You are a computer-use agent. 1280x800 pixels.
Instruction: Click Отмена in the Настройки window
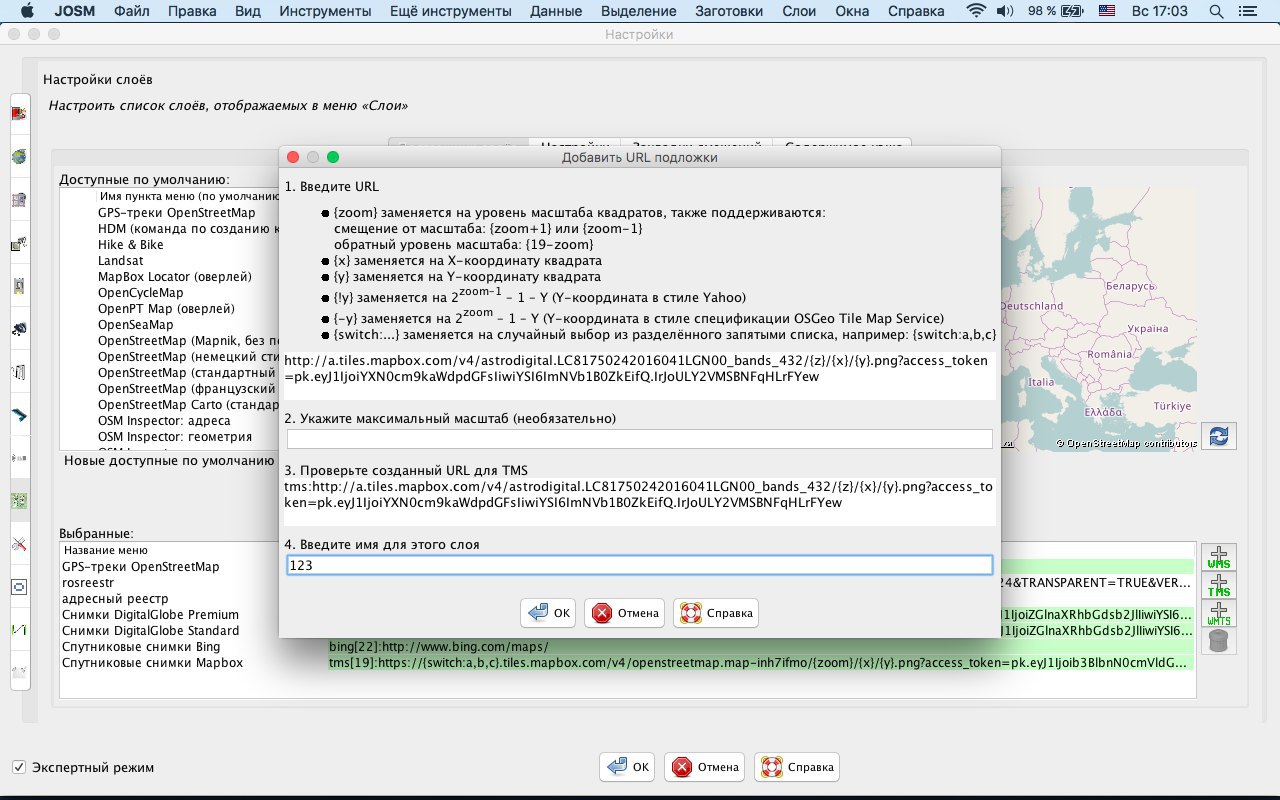pyautogui.click(x=705, y=767)
